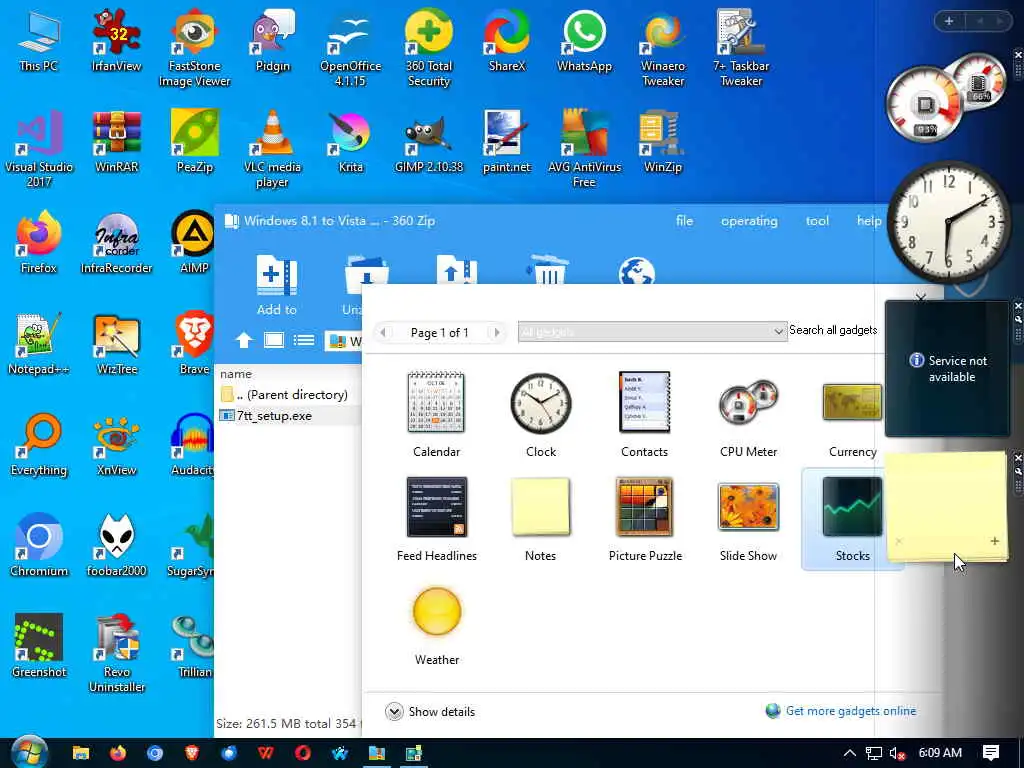
Task: Open the help menu in 360 Zip
Action: coord(869,221)
